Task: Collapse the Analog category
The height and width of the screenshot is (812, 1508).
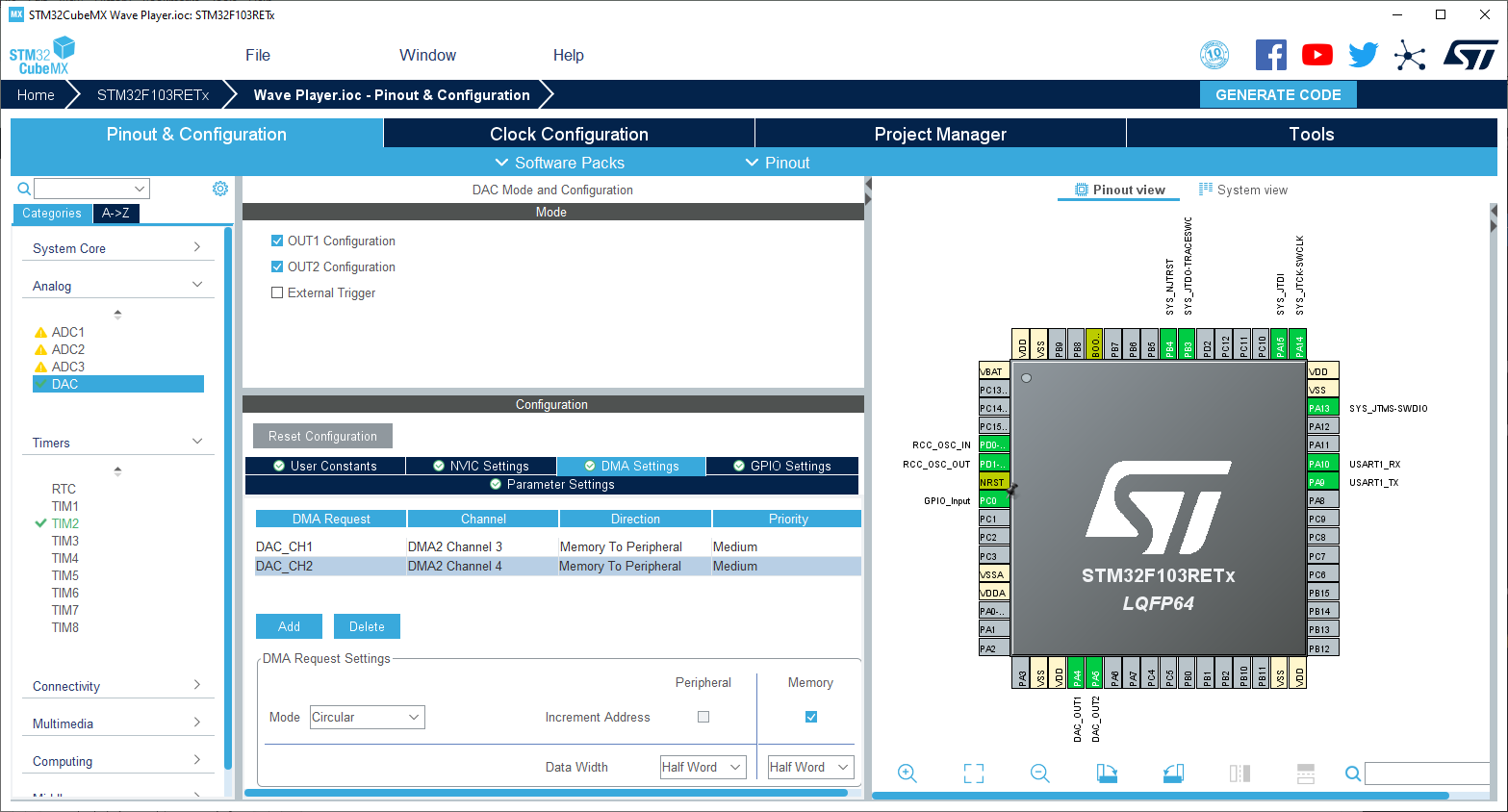Action: pos(117,286)
